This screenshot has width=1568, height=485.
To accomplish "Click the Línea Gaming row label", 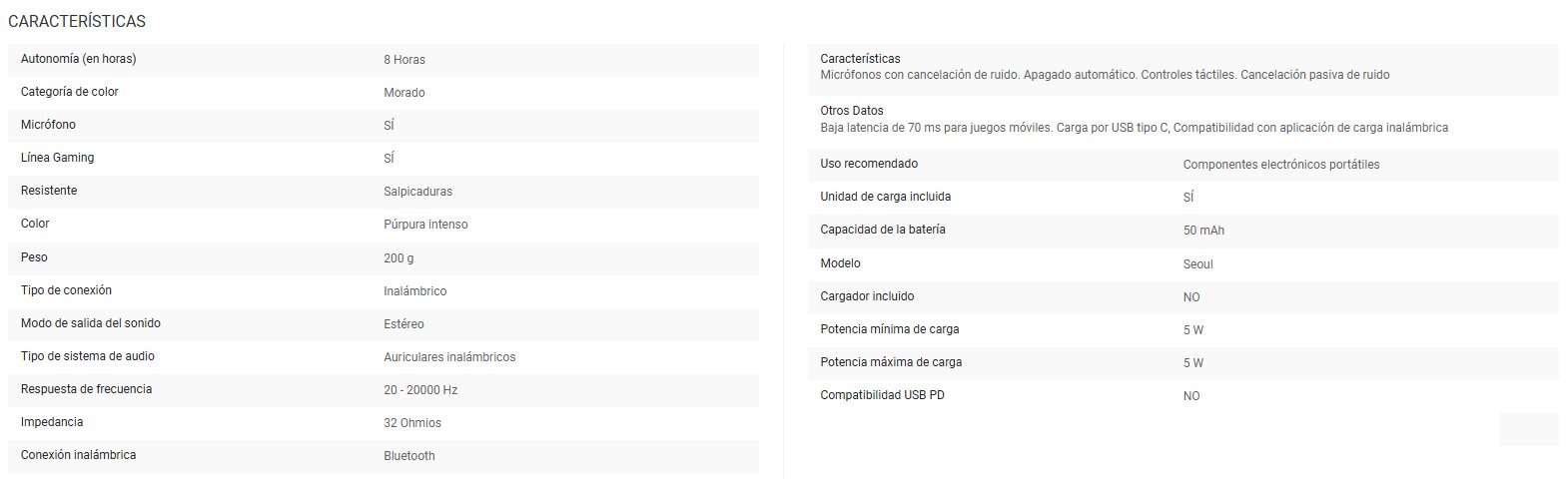I will coord(57,158).
